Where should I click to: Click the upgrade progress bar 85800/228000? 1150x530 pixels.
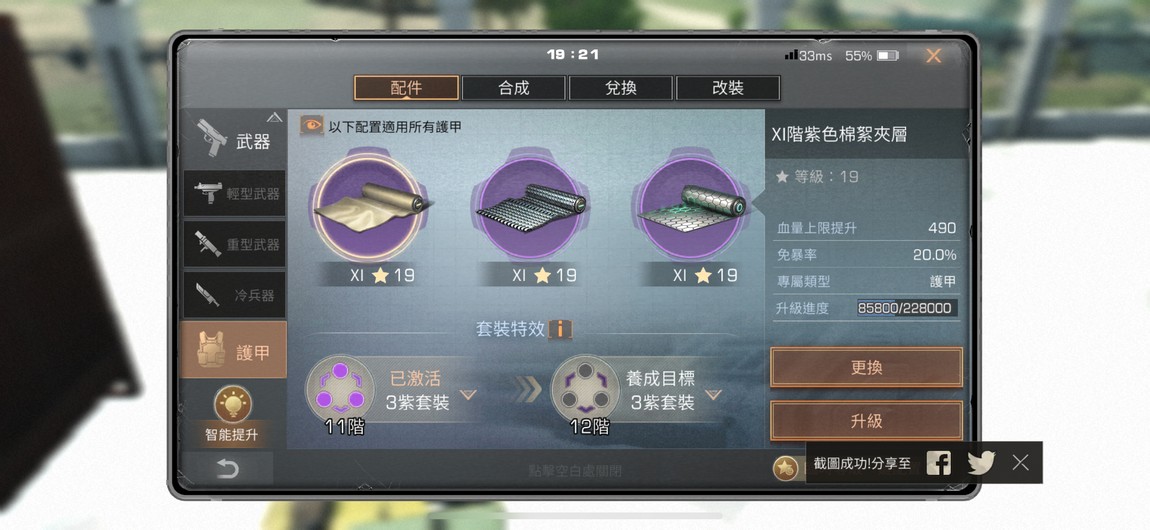click(x=907, y=308)
